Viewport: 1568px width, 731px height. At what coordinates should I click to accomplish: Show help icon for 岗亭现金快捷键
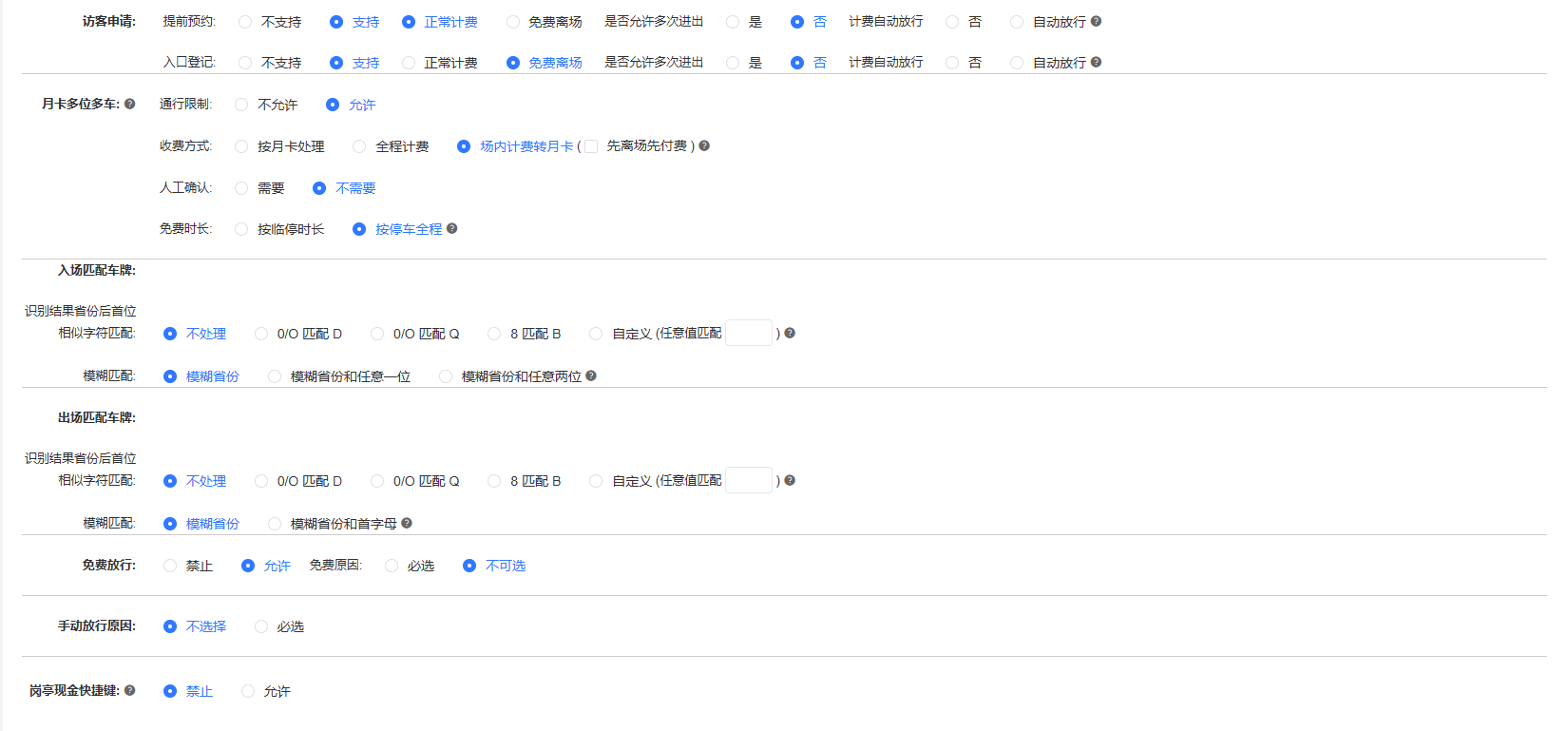click(x=129, y=690)
